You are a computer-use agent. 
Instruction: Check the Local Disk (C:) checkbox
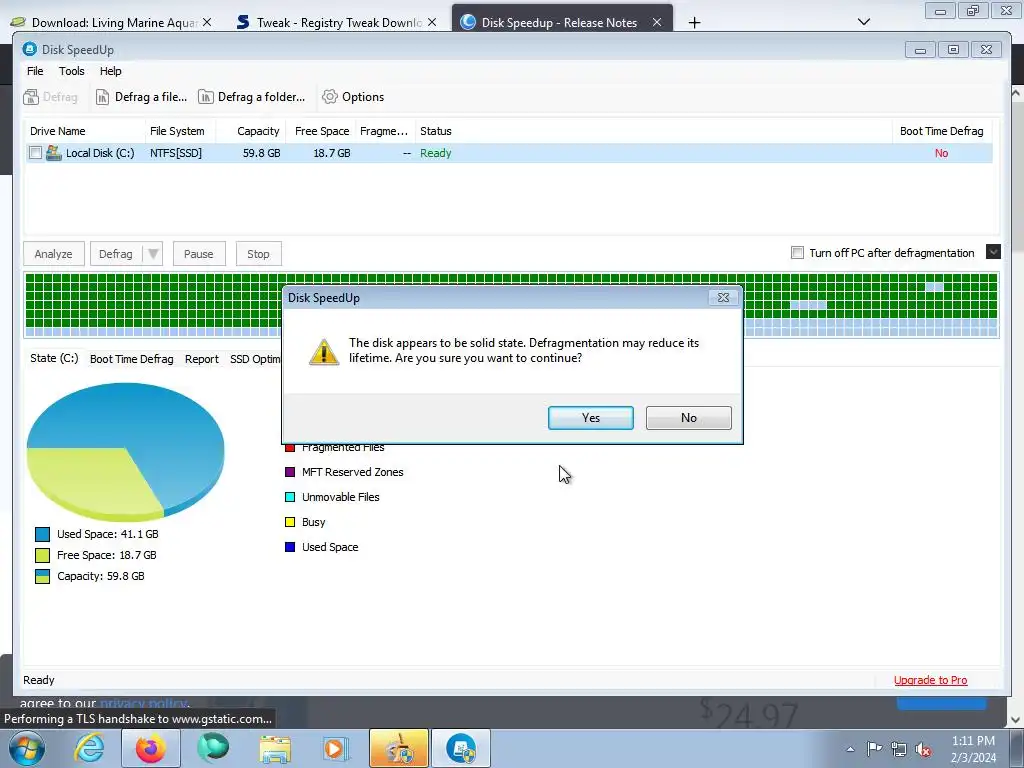pyautogui.click(x=35, y=153)
